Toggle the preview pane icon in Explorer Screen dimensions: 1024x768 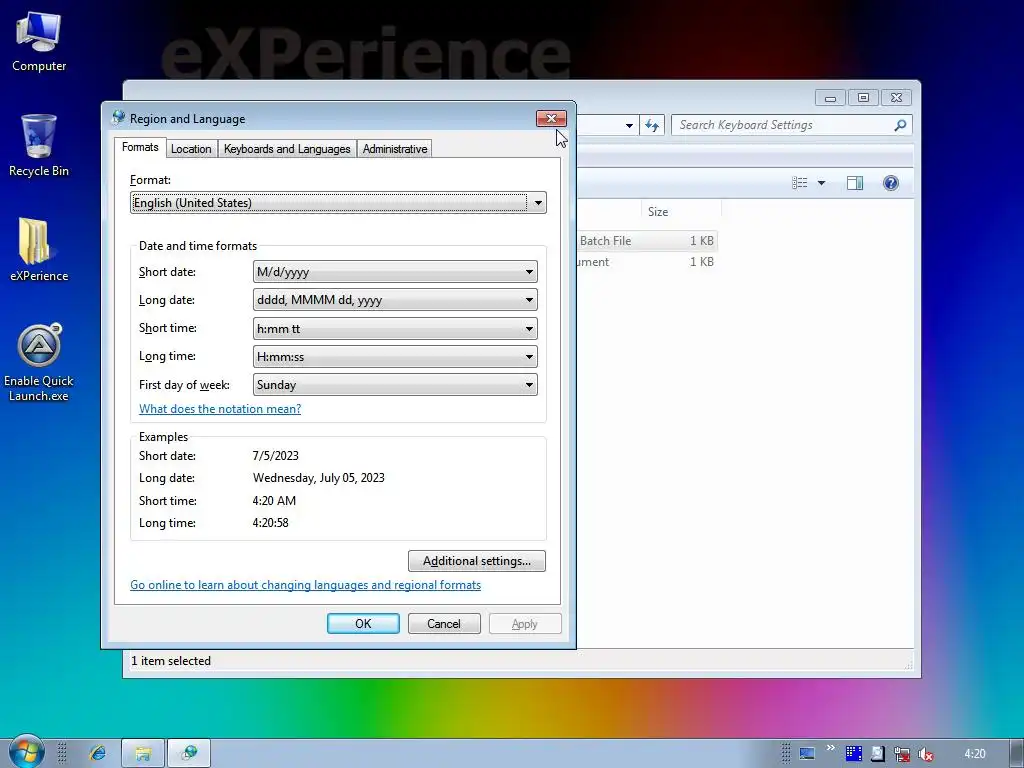(855, 183)
